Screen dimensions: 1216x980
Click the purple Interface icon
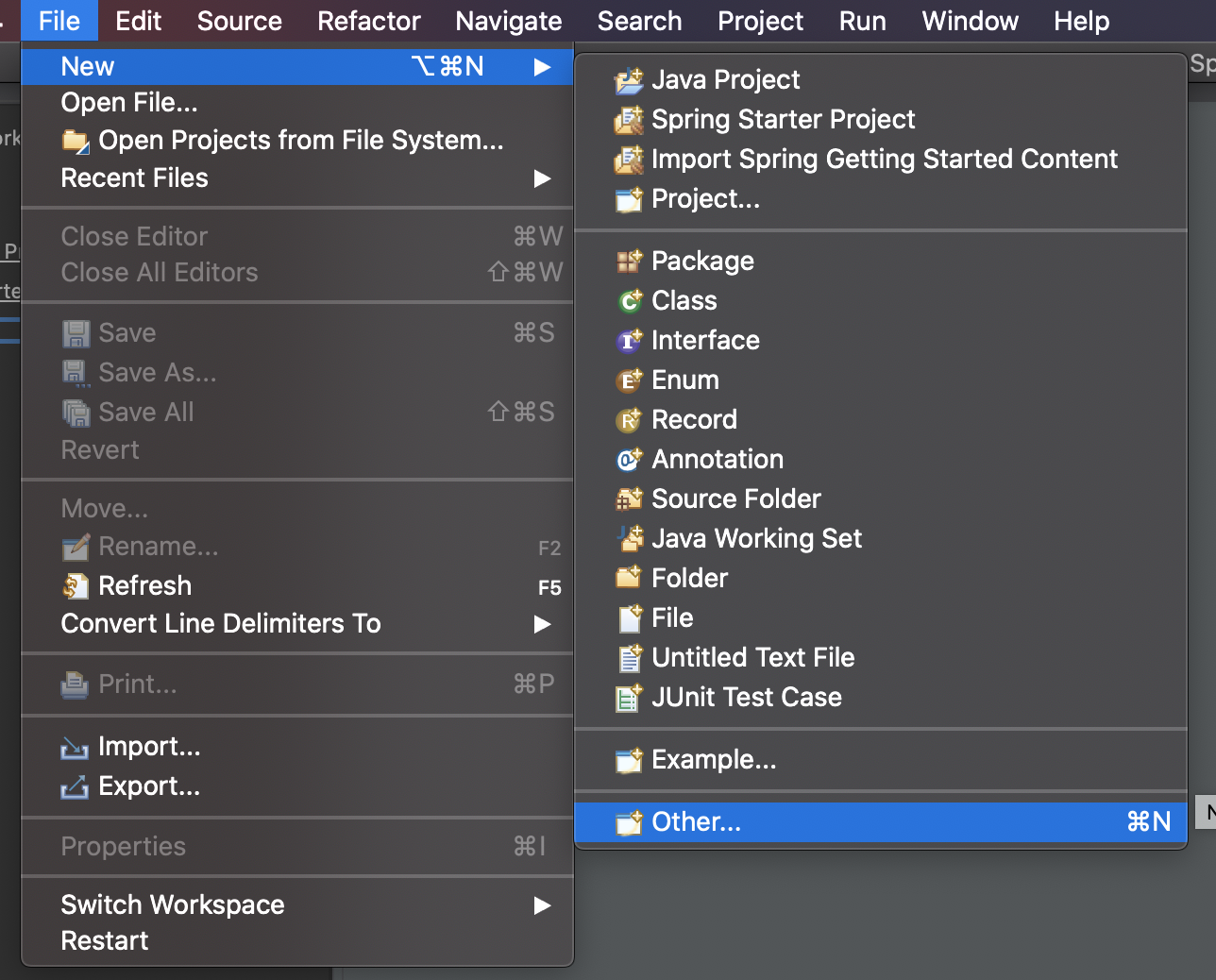[629, 341]
